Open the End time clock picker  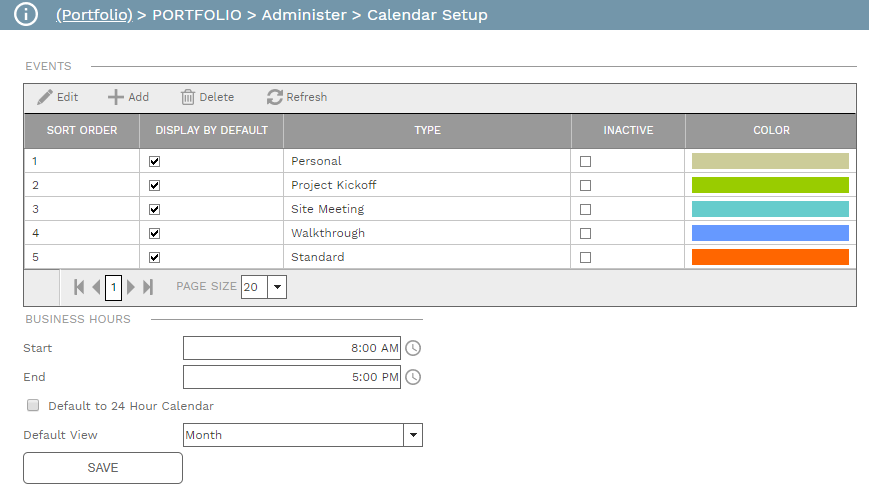point(412,377)
